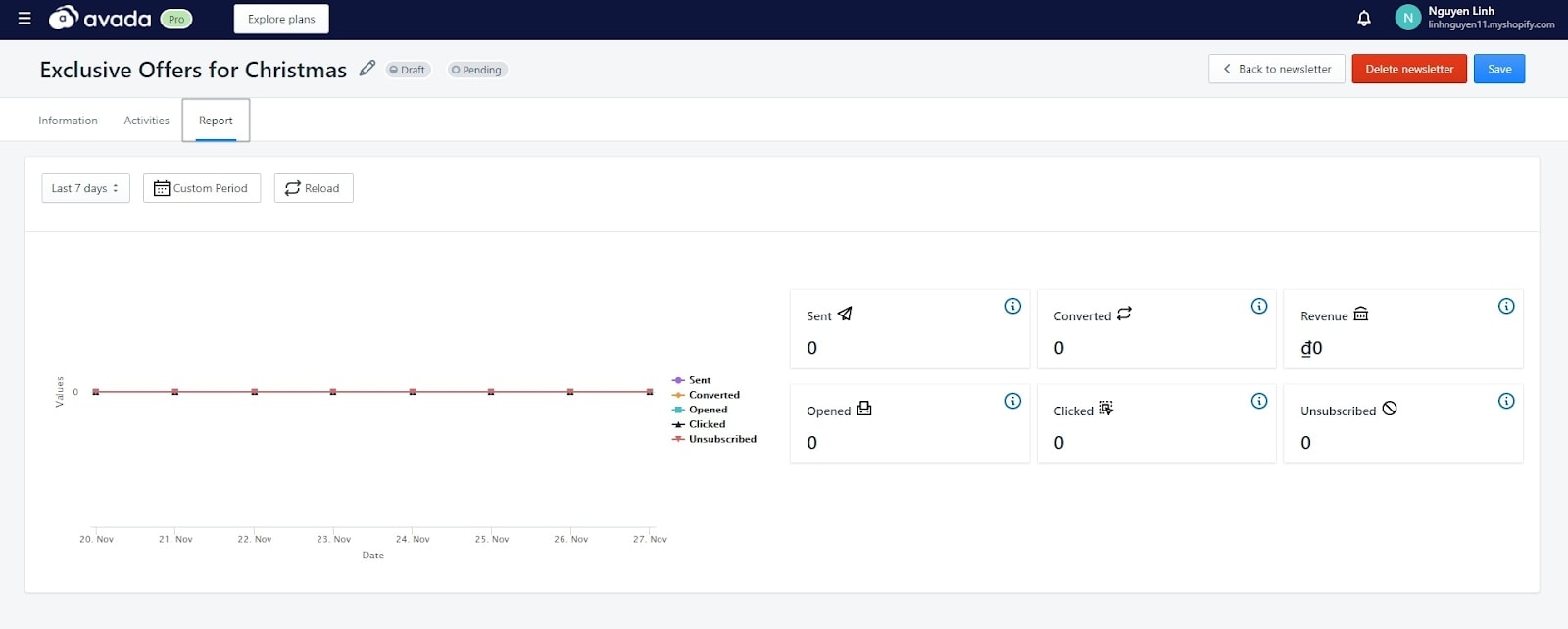Show info tooltip for Converted metric

pos(1259,307)
